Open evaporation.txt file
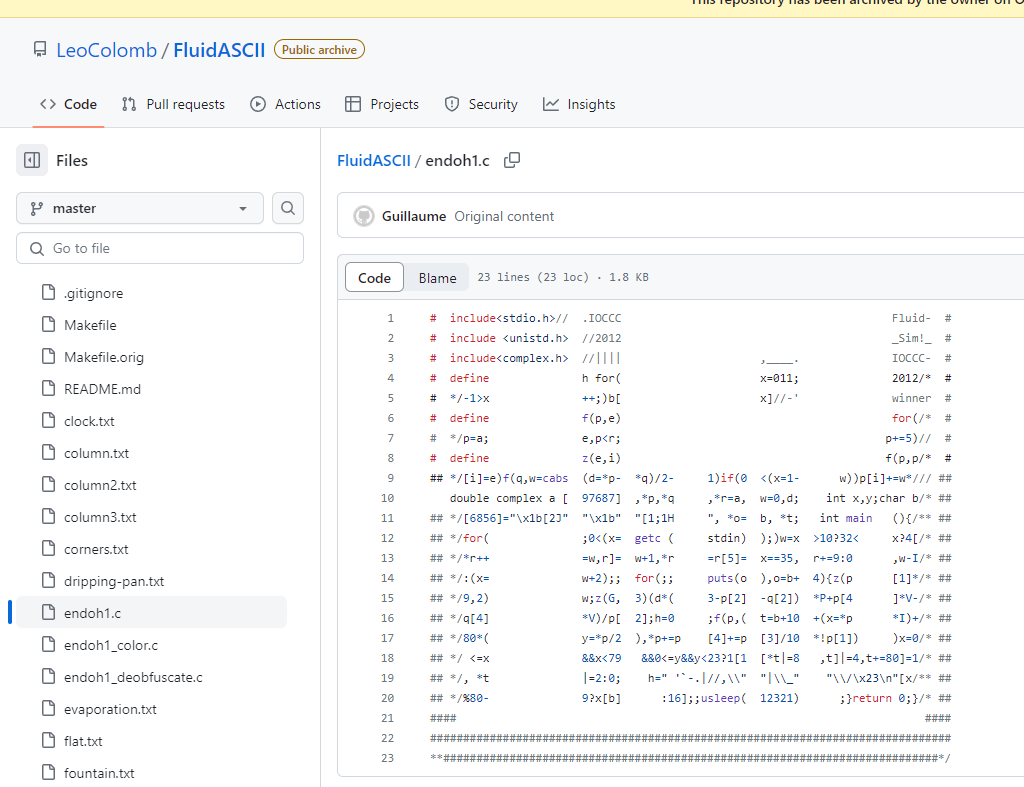This screenshot has height=787, width=1024. (110, 709)
